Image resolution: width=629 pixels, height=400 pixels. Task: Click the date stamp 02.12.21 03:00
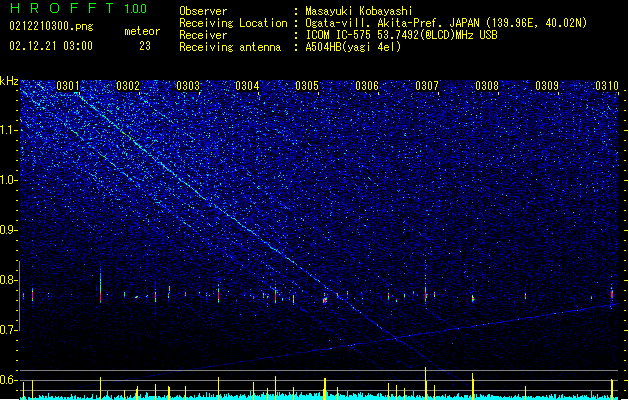51,46
